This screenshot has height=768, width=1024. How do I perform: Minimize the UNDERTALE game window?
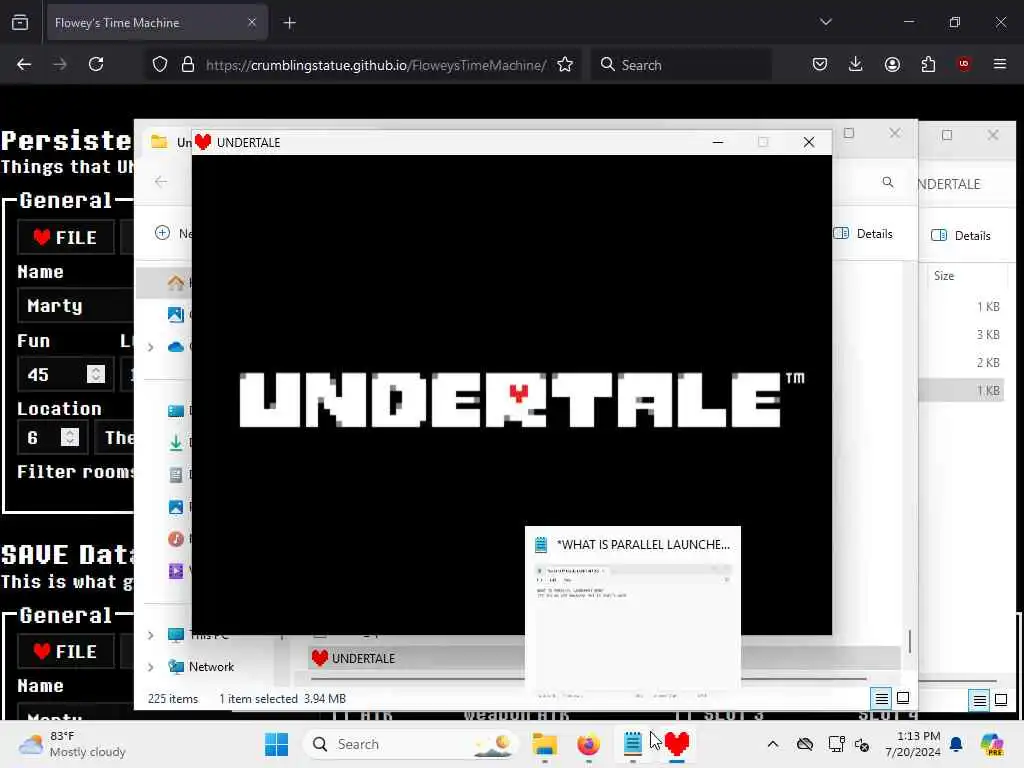click(718, 142)
